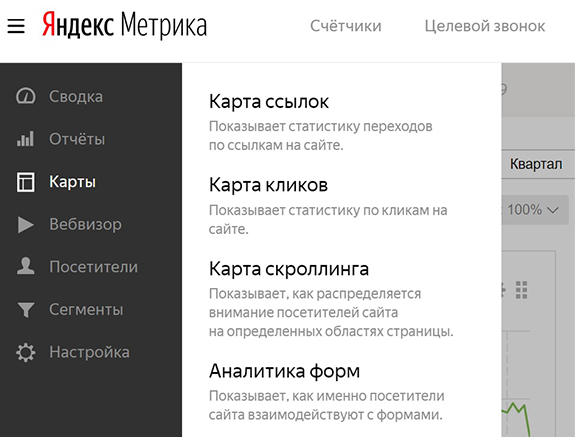Click the Посетители person icon
Screen dimensions: 576x437
click(x=26, y=266)
